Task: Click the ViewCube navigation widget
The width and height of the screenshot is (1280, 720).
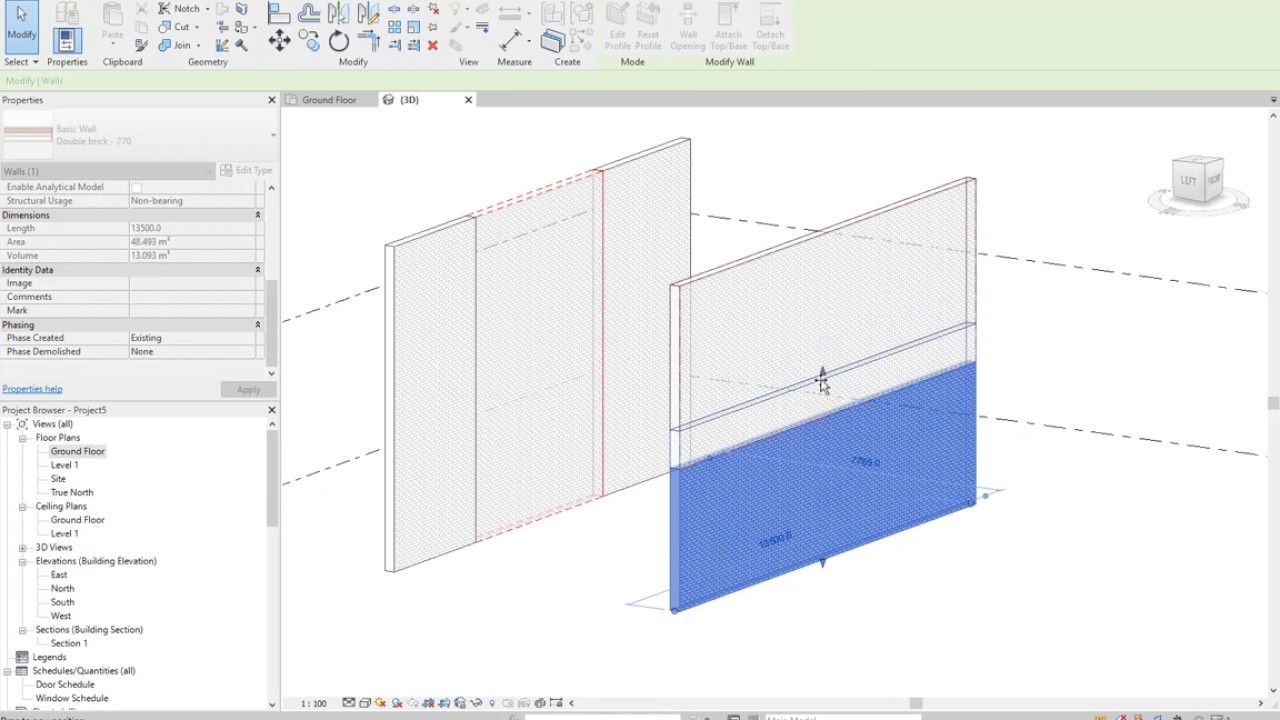Action: click(x=1198, y=184)
